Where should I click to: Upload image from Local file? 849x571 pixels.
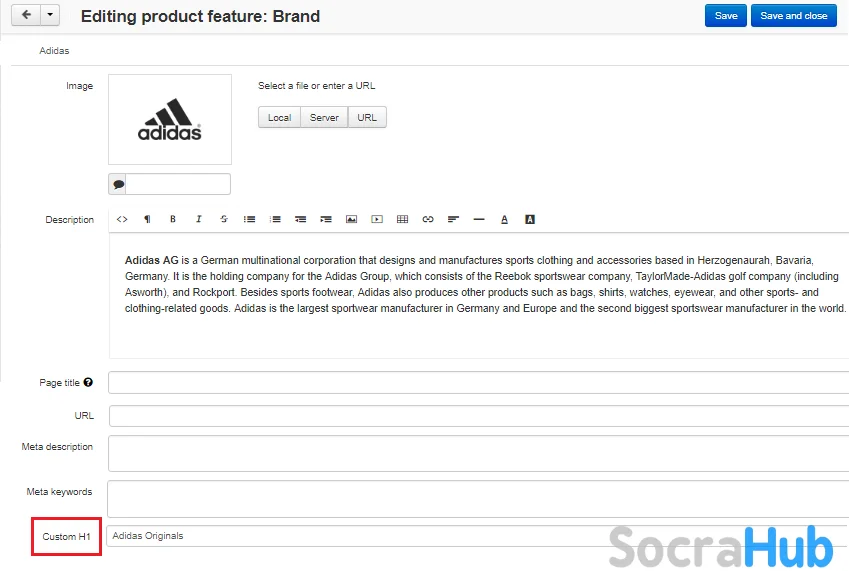[x=279, y=117]
